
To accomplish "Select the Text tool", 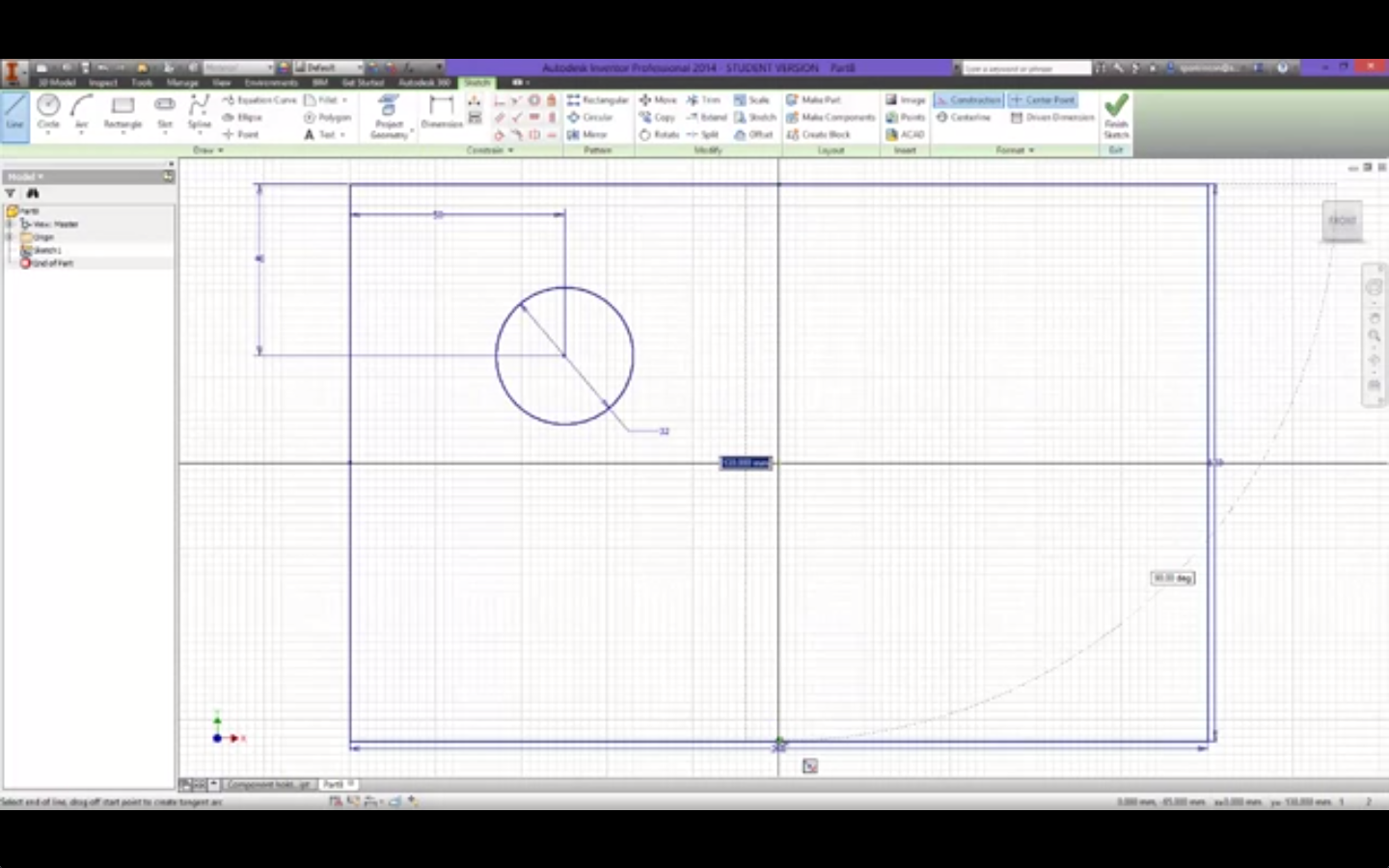I will pyautogui.click(x=320, y=134).
